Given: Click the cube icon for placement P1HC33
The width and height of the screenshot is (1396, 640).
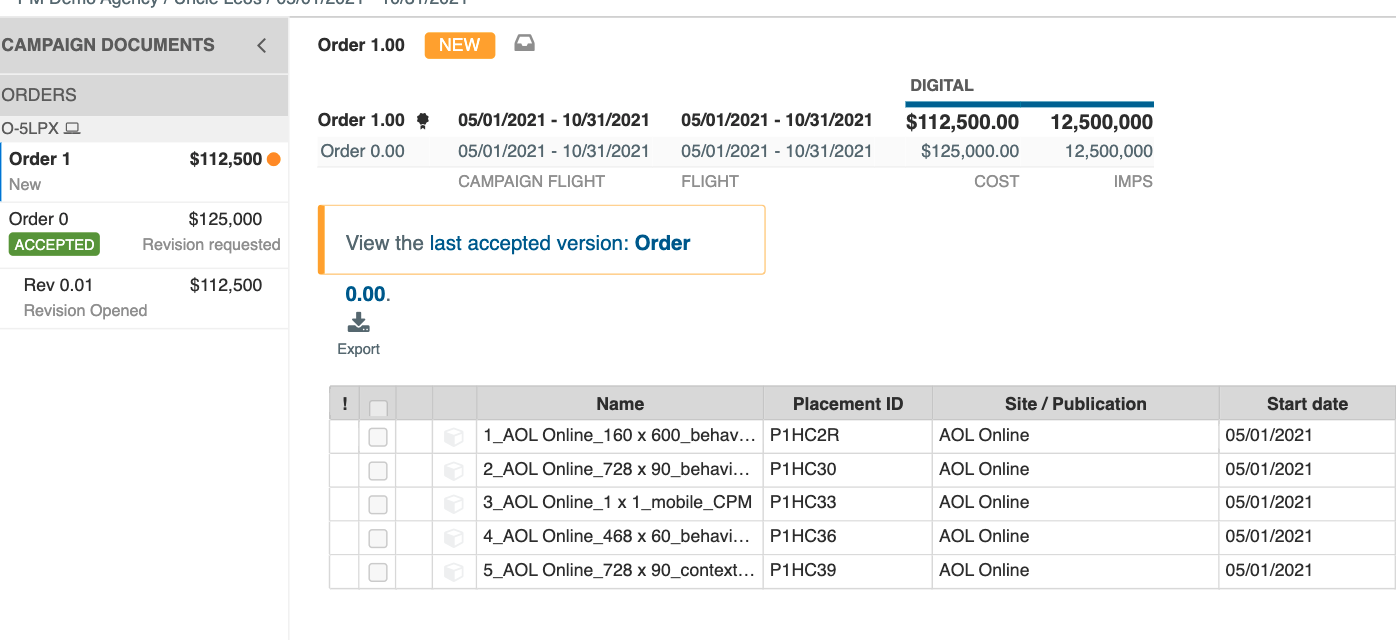Looking at the screenshot, I should tap(454, 504).
